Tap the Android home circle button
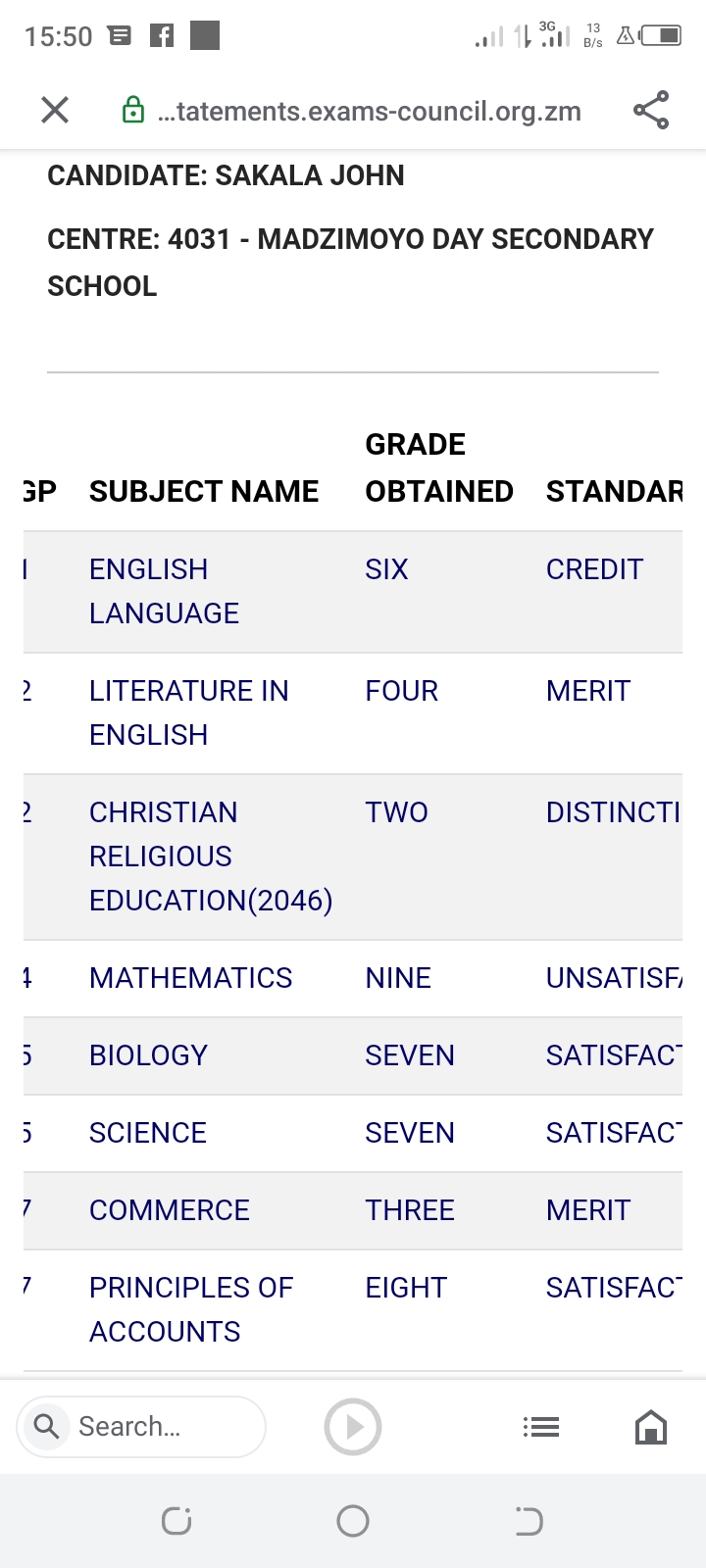 pyautogui.click(x=353, y=1521)
